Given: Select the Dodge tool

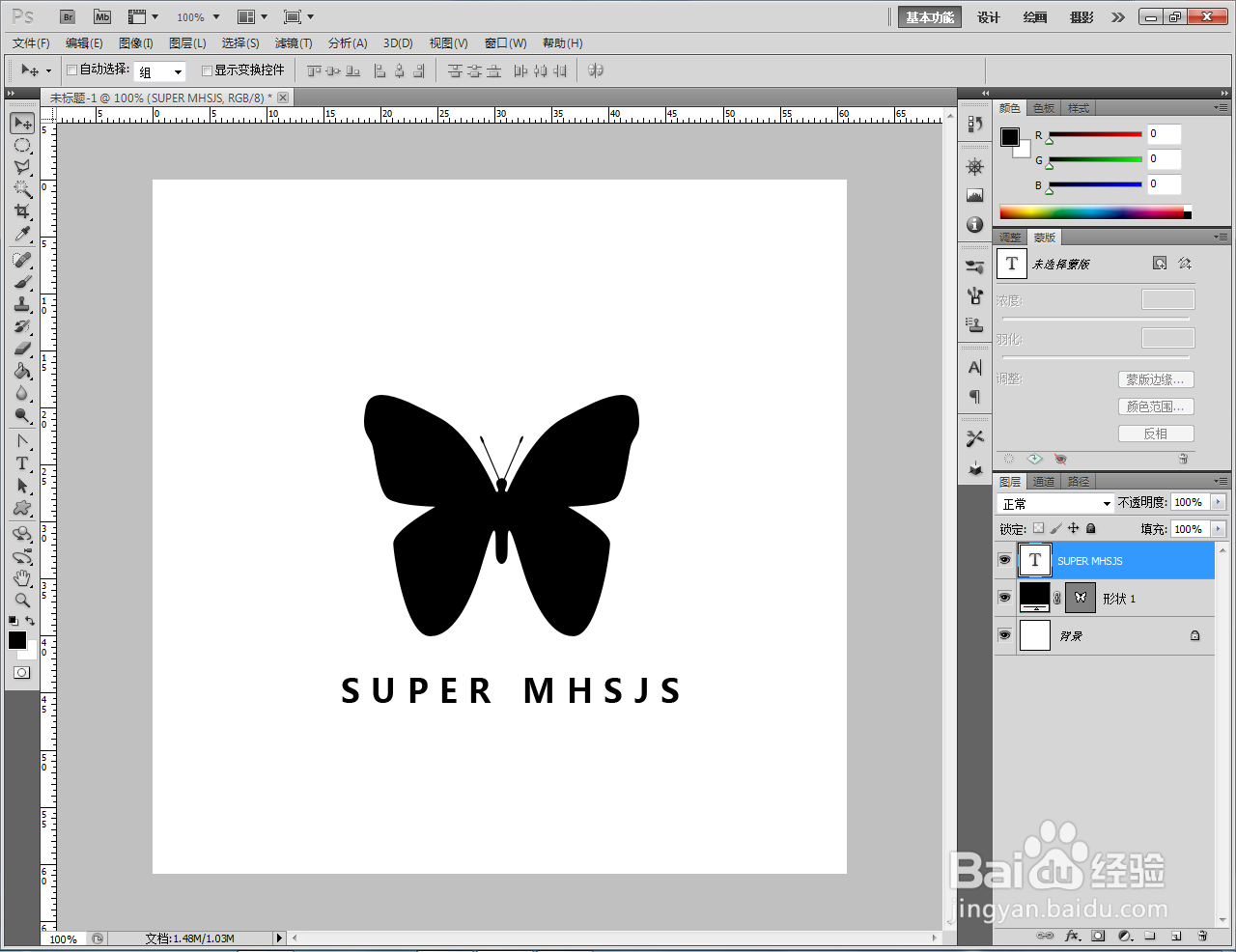Looking at the screenshot, I should click(x=22, y=415).
